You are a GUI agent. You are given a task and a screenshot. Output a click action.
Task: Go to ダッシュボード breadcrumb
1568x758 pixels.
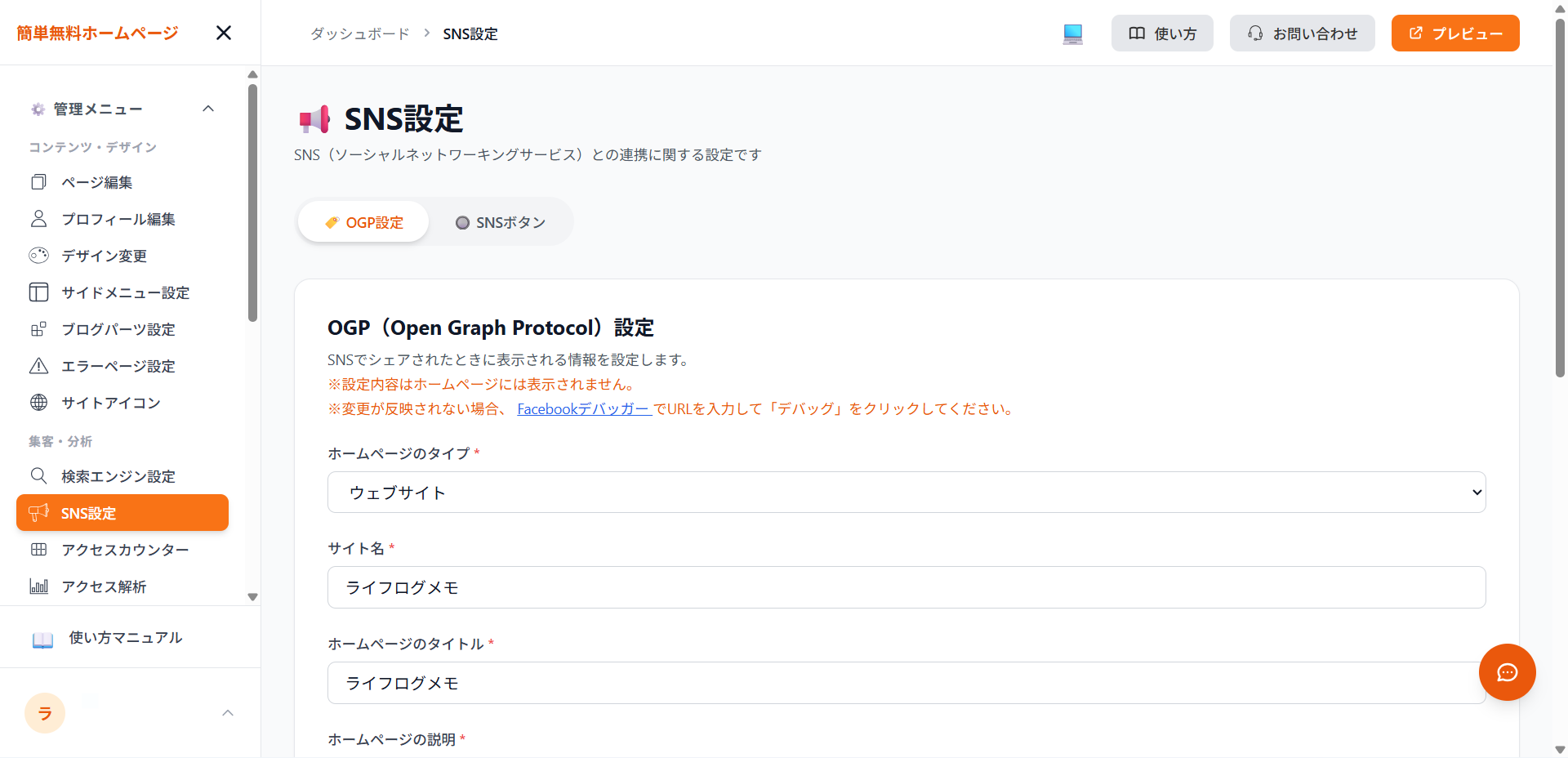pyautogui.click(x=359, y=33)
